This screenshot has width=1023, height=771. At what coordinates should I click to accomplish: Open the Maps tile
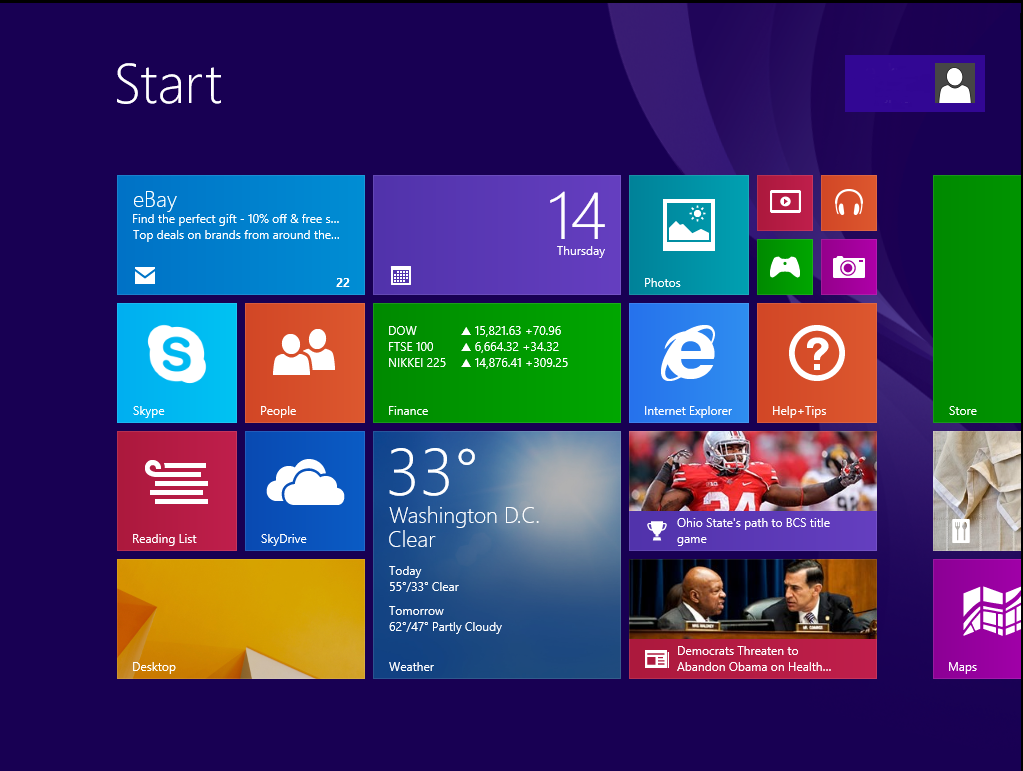(977, 618)
